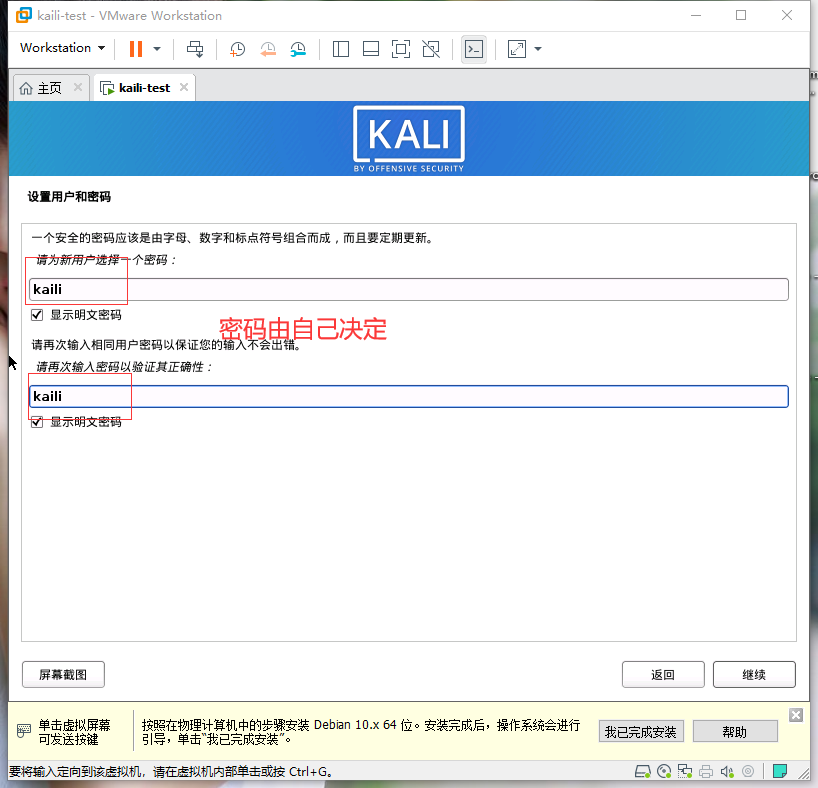Open the sound card status icon
This screenshot has width=818, height=788.
tap(727, 771)
